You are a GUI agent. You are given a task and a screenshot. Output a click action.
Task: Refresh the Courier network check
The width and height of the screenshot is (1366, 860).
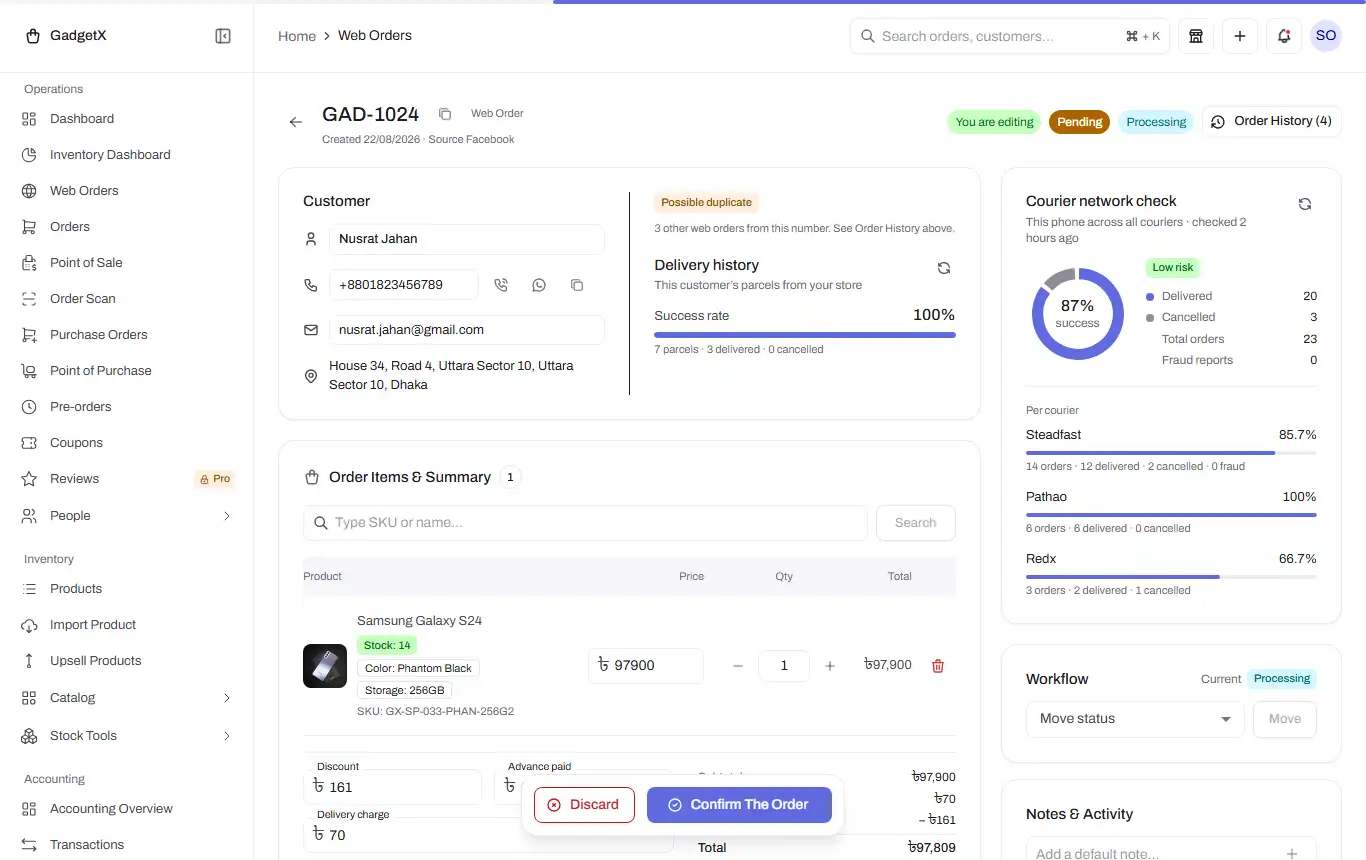[x=1305, y=204]
